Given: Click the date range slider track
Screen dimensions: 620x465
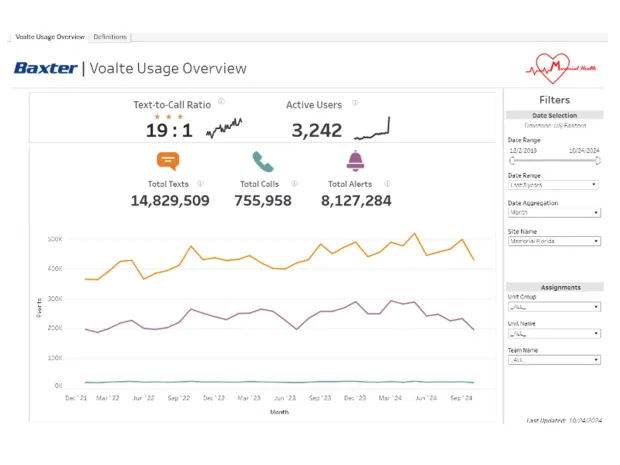Looking at the screenshot, I should tap(555, 161).
